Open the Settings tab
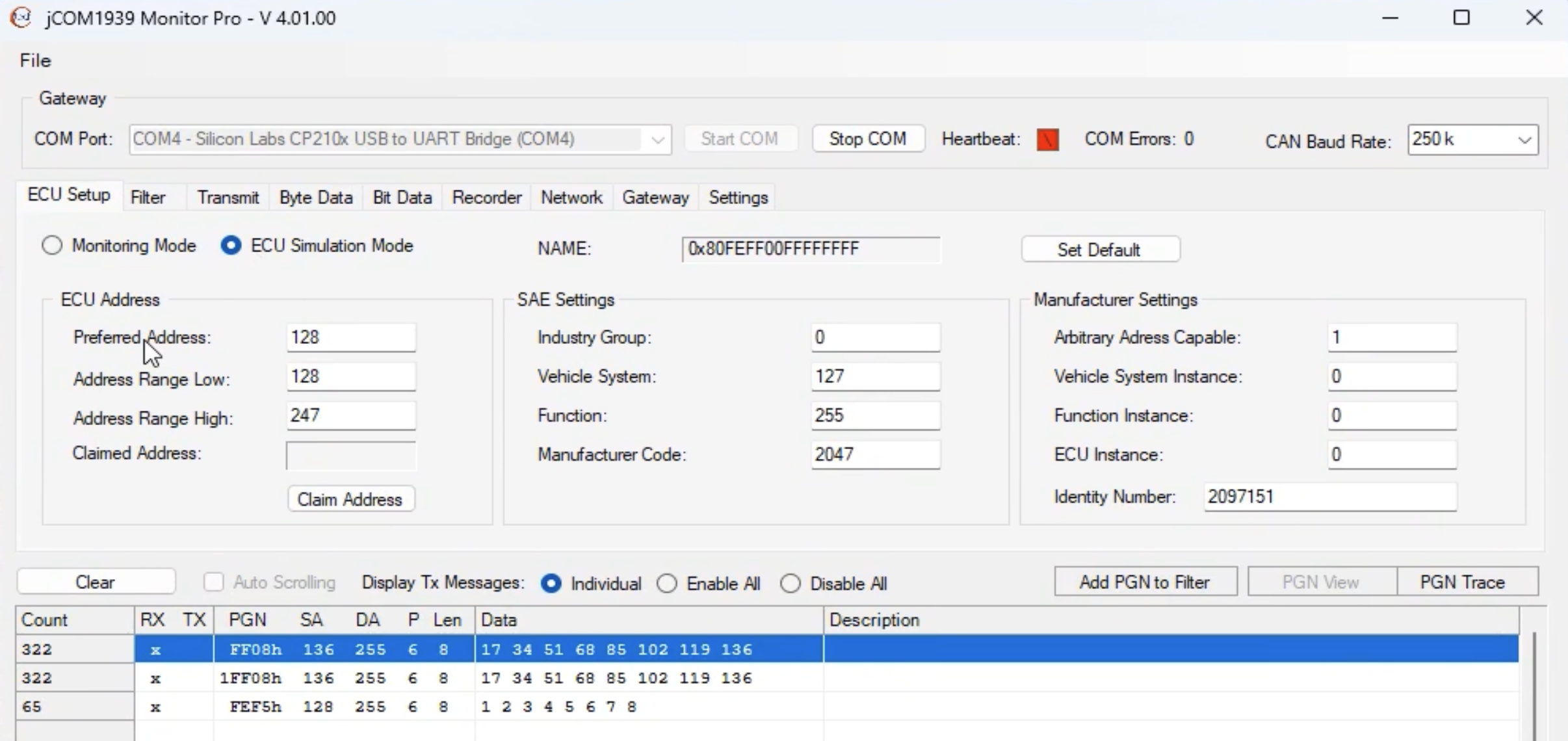The width and height of the screenshot is (1568, 741). 738,198
